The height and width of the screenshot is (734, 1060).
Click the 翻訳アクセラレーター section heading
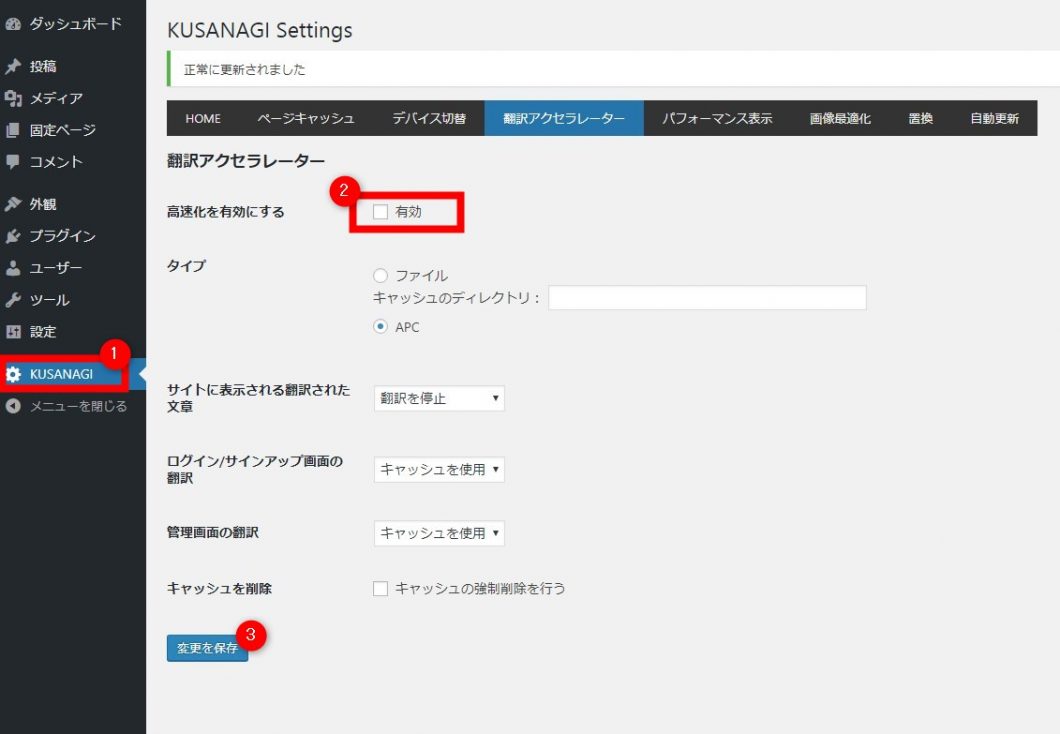pos(246,161)
